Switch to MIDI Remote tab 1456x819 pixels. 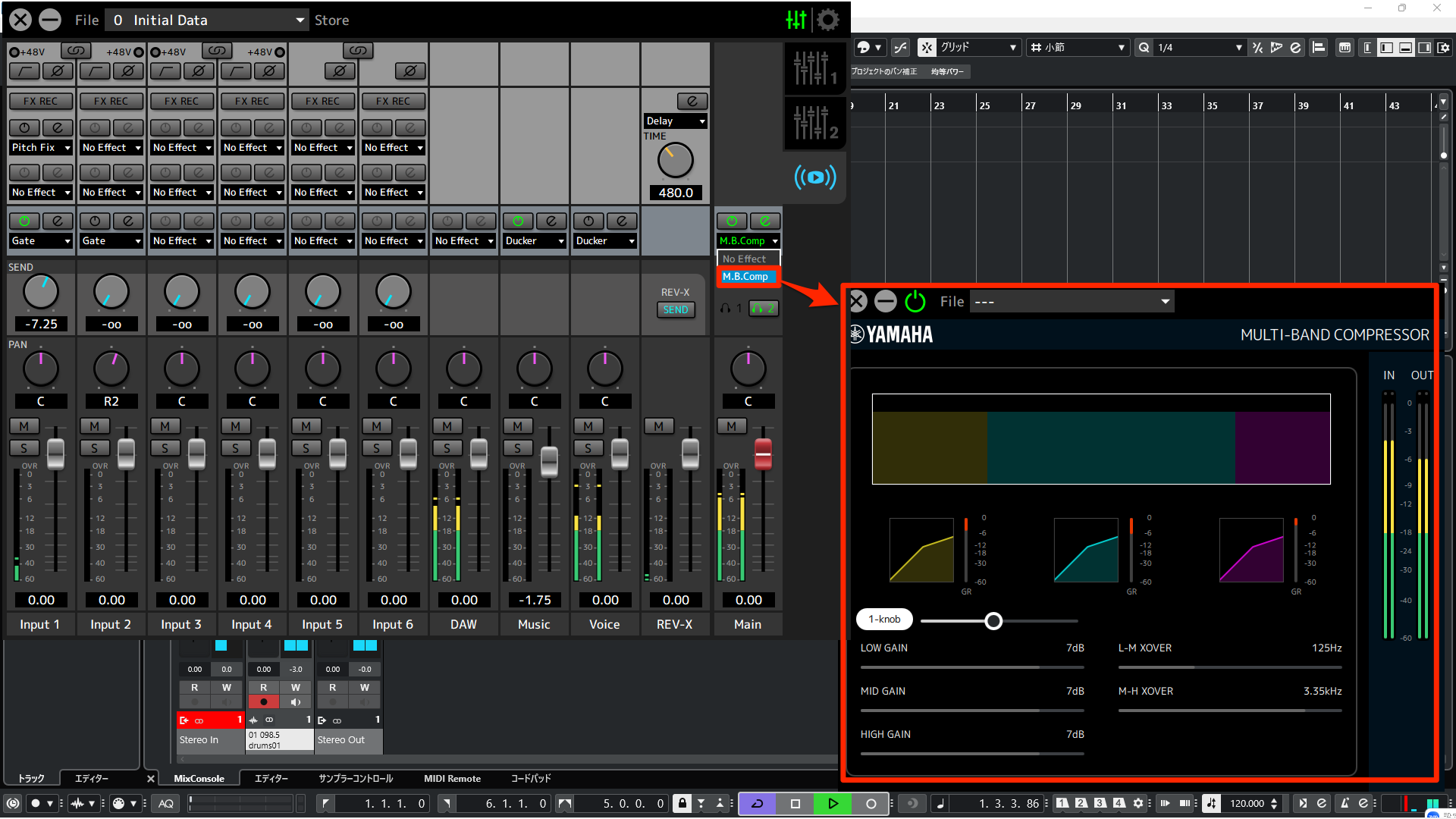pyautogui.click(x=452, y=779)
